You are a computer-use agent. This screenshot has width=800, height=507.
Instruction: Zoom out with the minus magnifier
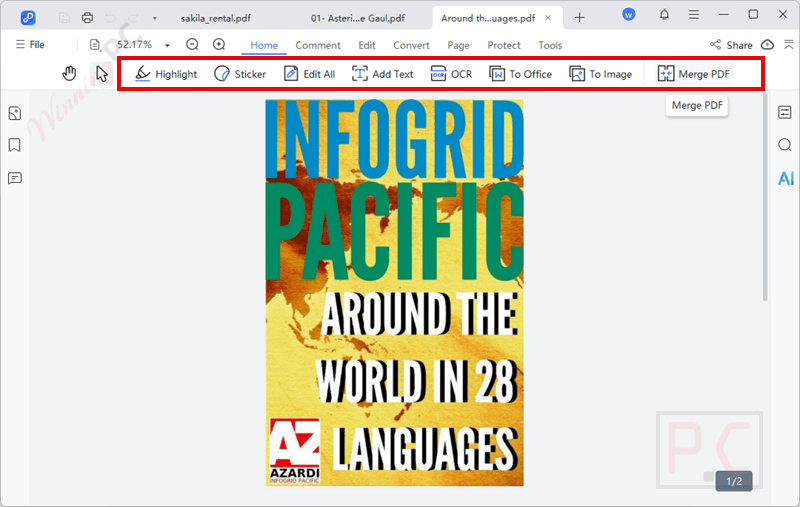(x=192, y=45)
